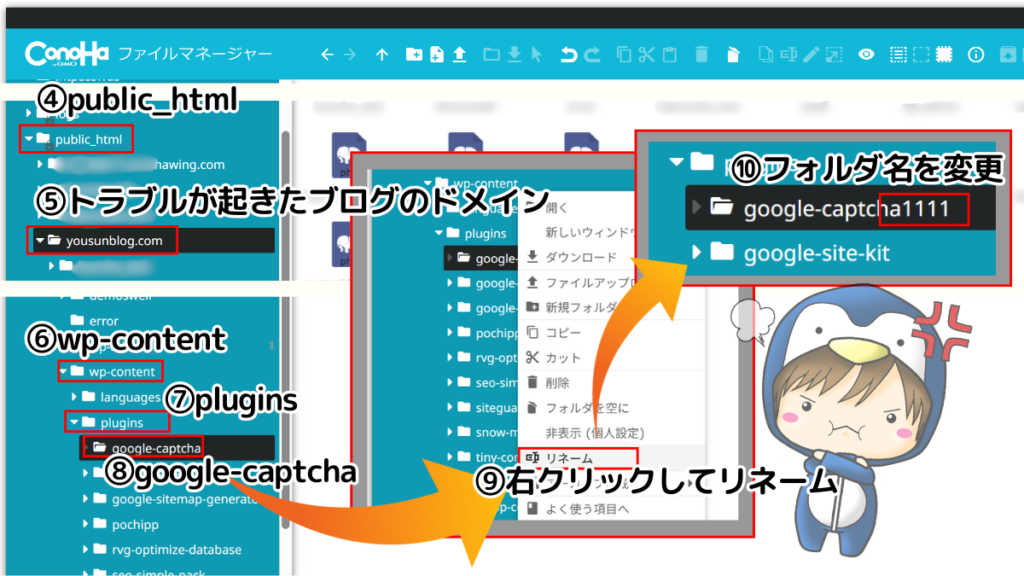Open the info properties toolbar icon
The width and height of the screenshot is (1024, 576).
click(976, 55)
